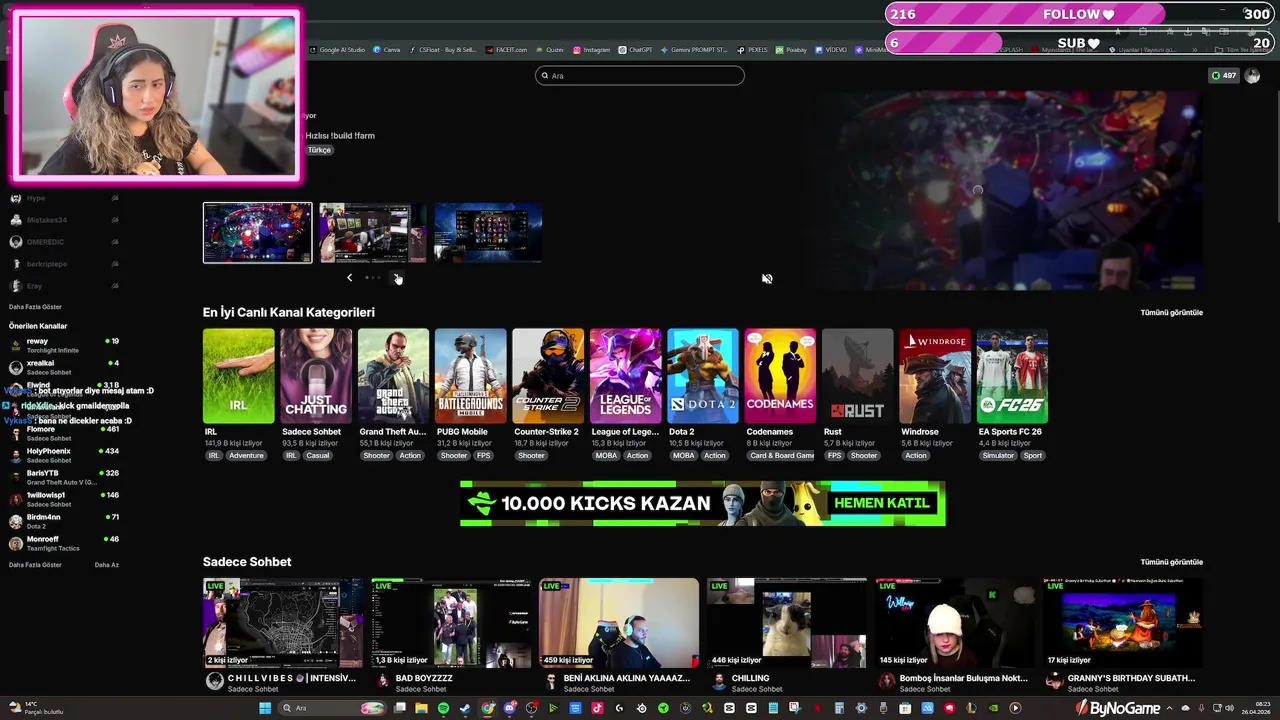Image resolution: width=1280 pixels, height=720 pixels.
Task: Open the Grand Theft Auto category card
Action: pos(393,376)
